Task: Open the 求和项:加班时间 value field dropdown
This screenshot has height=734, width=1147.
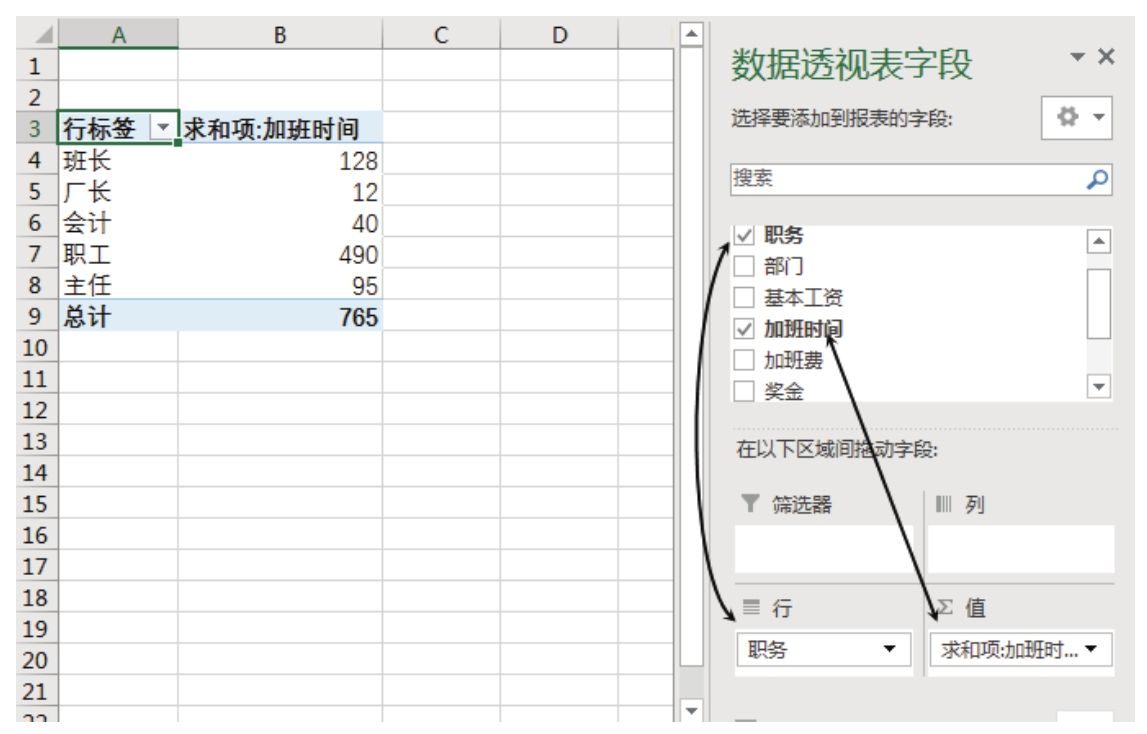Action: click(1103, 649)
